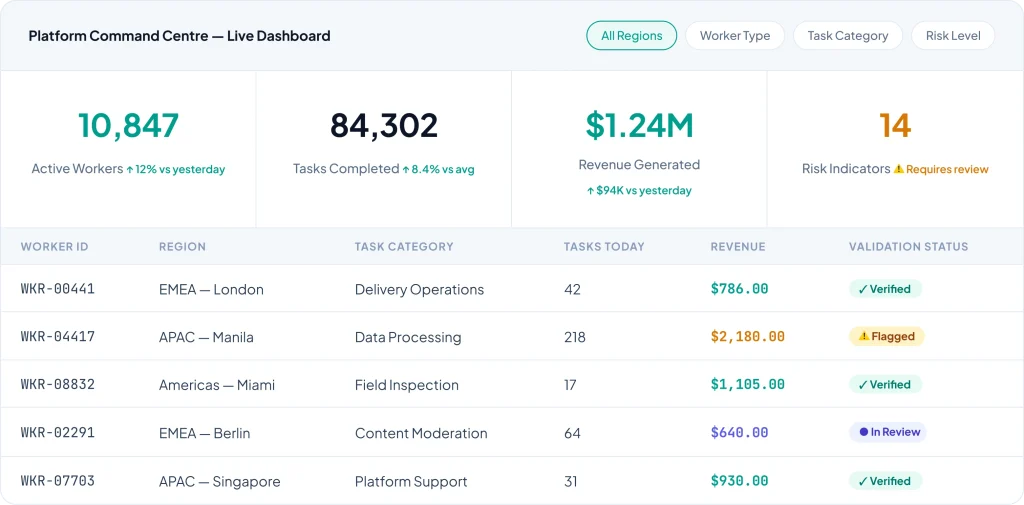This screenshot has width=1024, height=505.
Task: Sort by the Tasks Today column header
Action: point(604,246)
